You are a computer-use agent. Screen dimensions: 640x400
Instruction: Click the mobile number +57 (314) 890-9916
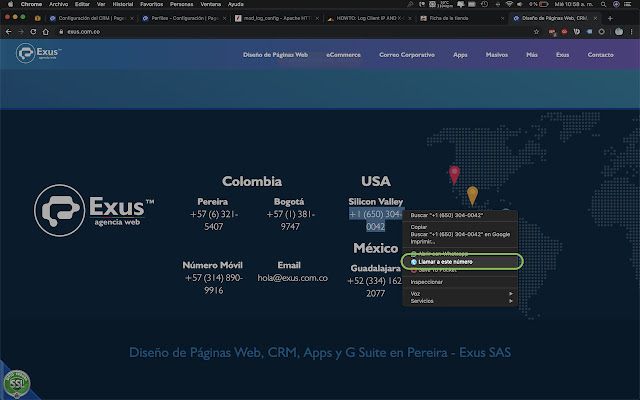(213, 284)
